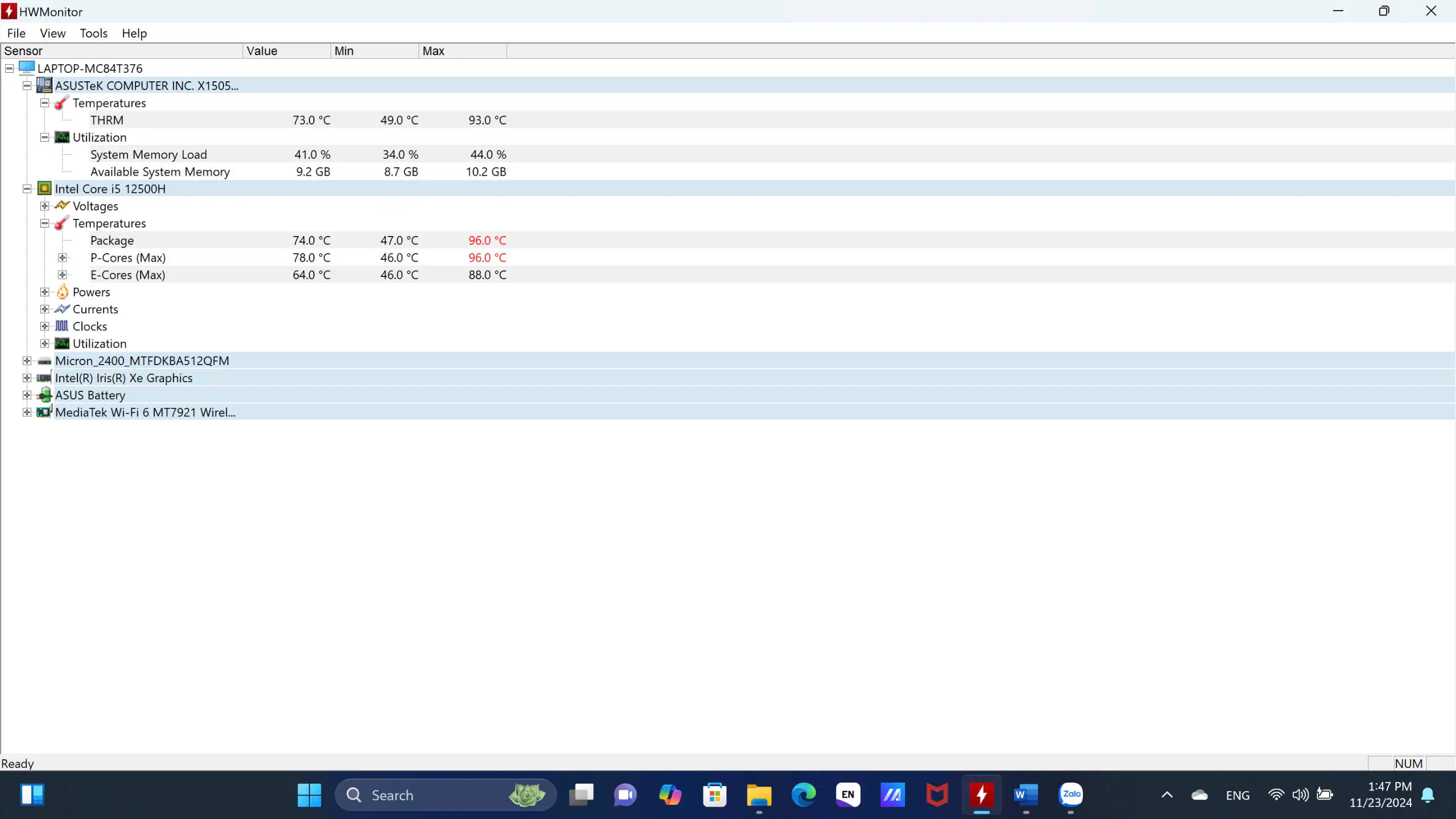Expand the ASUS Battery node
The image size is (1456, 819).
pyautogui.click(x=27, y=395)
